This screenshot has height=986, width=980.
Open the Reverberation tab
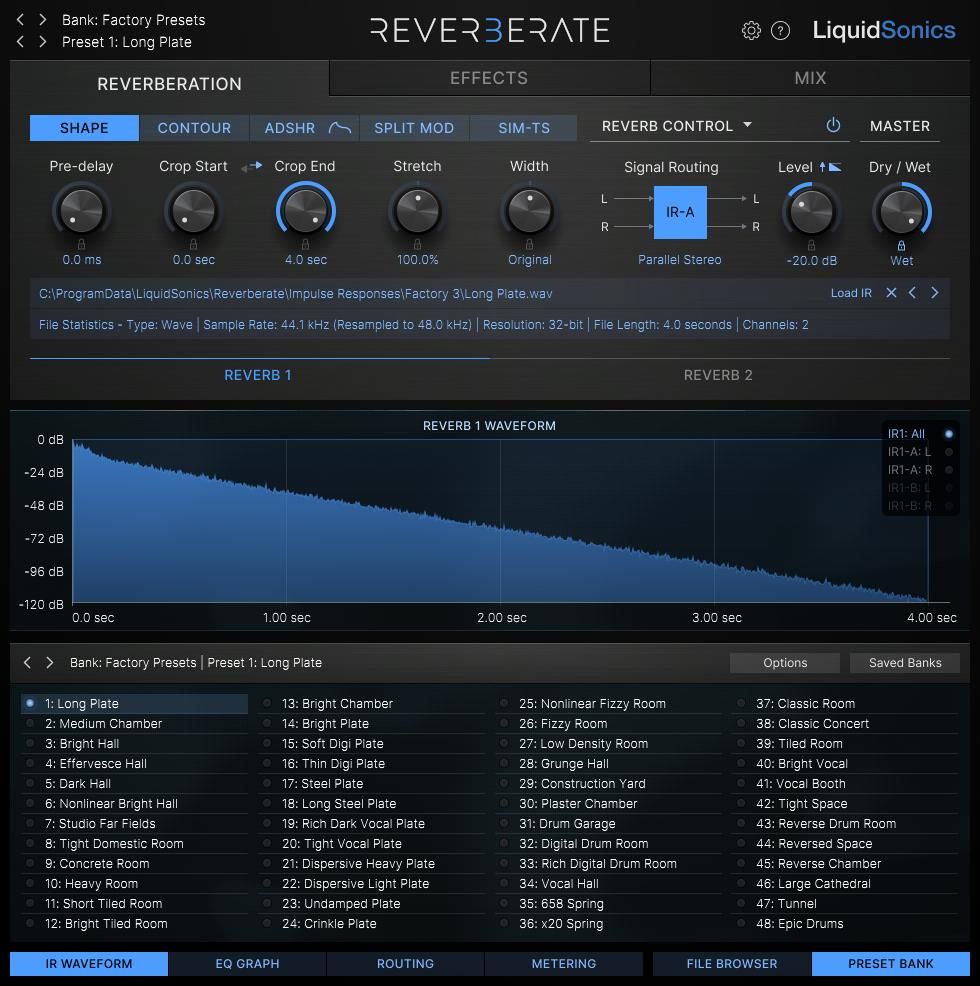point(169,84)
